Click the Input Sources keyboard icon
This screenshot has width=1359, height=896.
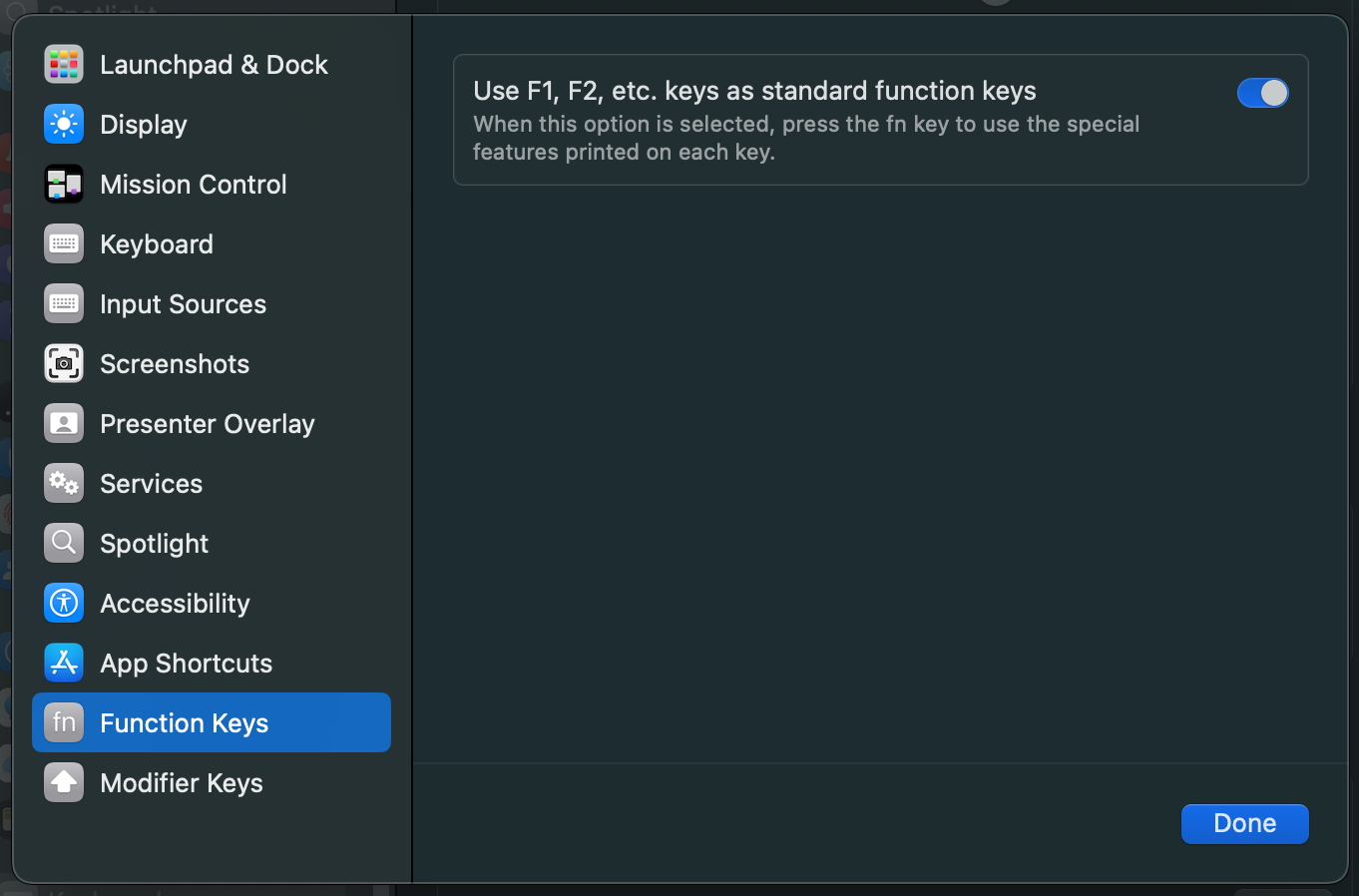tap(64, 304)
